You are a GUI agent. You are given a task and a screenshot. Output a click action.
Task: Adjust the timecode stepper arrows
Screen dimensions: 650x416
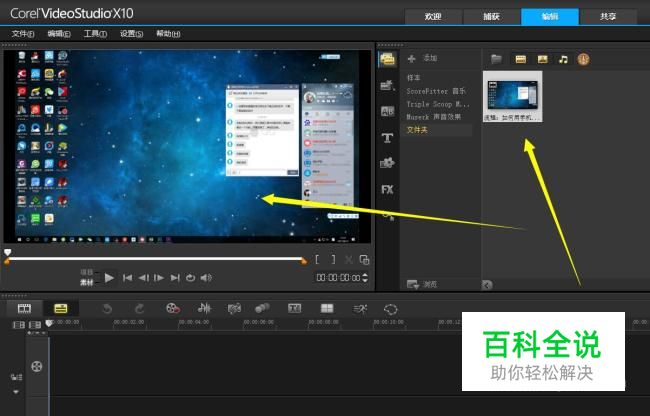tap(365, 278)
